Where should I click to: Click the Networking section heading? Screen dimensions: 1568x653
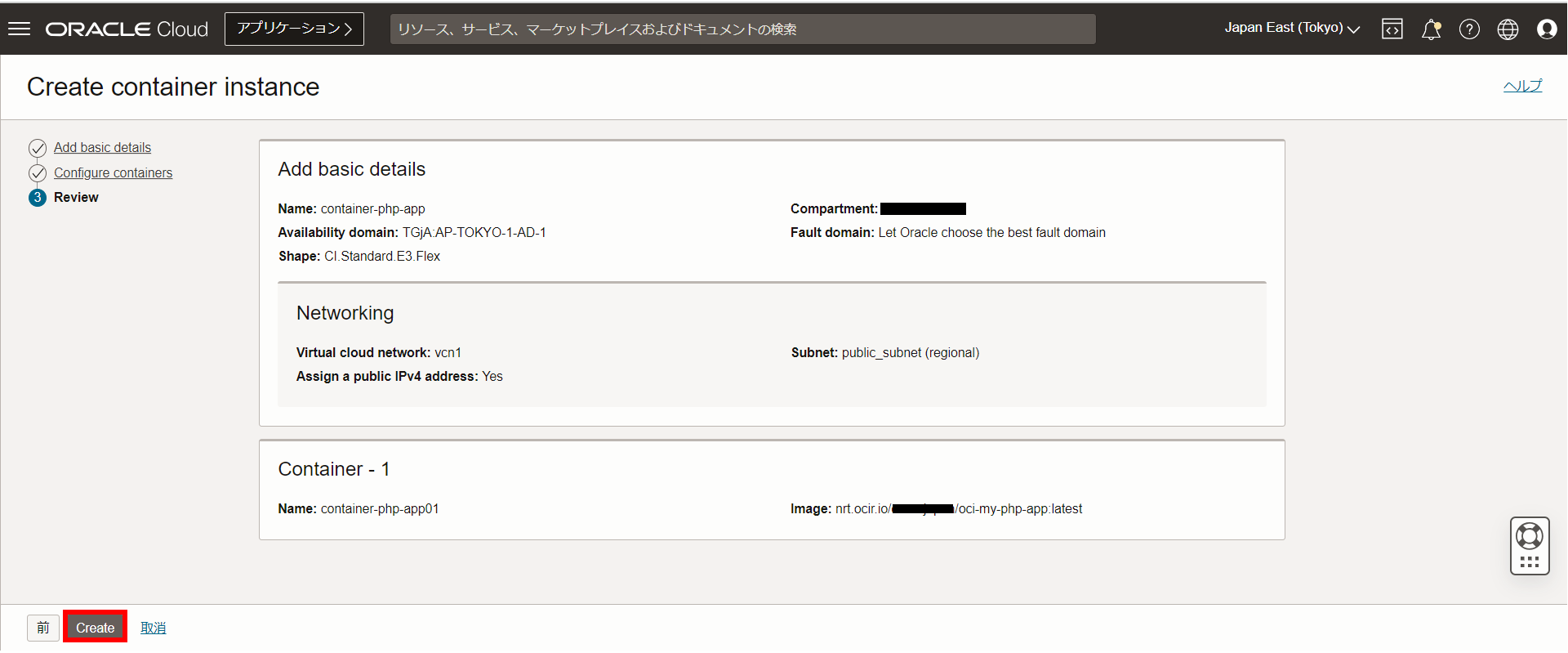point(345,313)
